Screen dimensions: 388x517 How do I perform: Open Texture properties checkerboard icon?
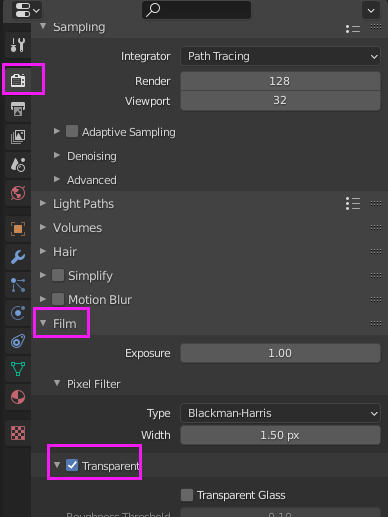click(18, 433)
